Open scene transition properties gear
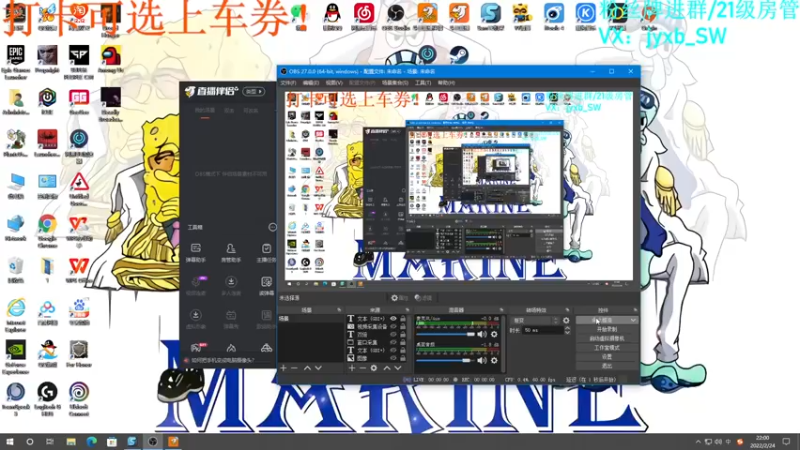Screen dimensions: 800x450 pos(566,320)
